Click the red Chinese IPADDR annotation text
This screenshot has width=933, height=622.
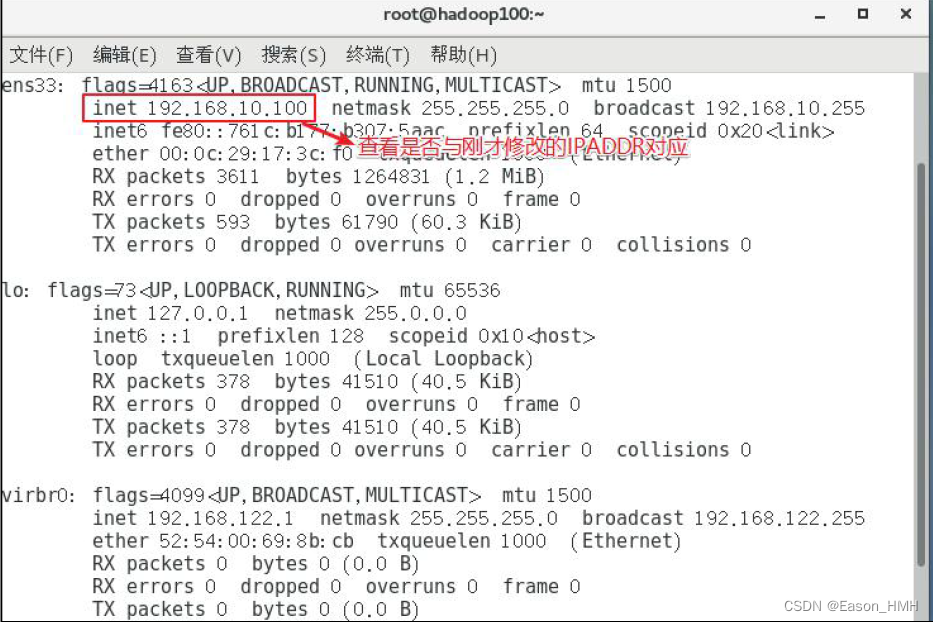(524, 148)
